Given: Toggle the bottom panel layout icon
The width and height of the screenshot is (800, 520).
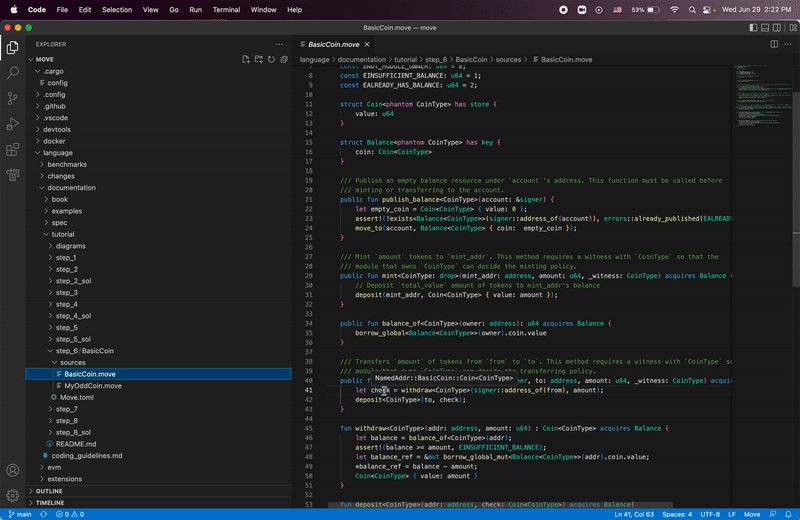Looking at the screenshot, I should pyautogui.click(x=765, y=28).
